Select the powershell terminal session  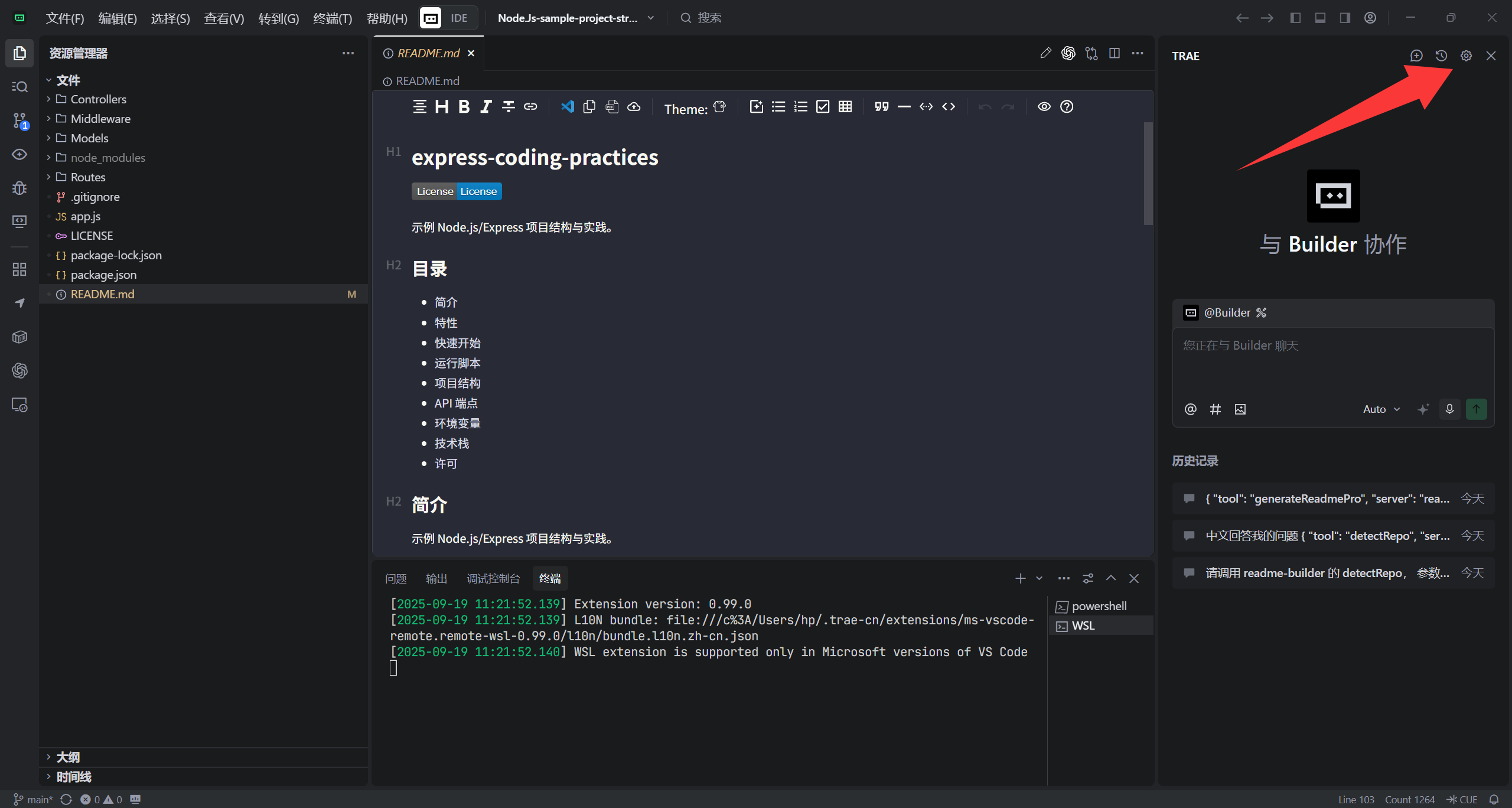(1100, 606)
